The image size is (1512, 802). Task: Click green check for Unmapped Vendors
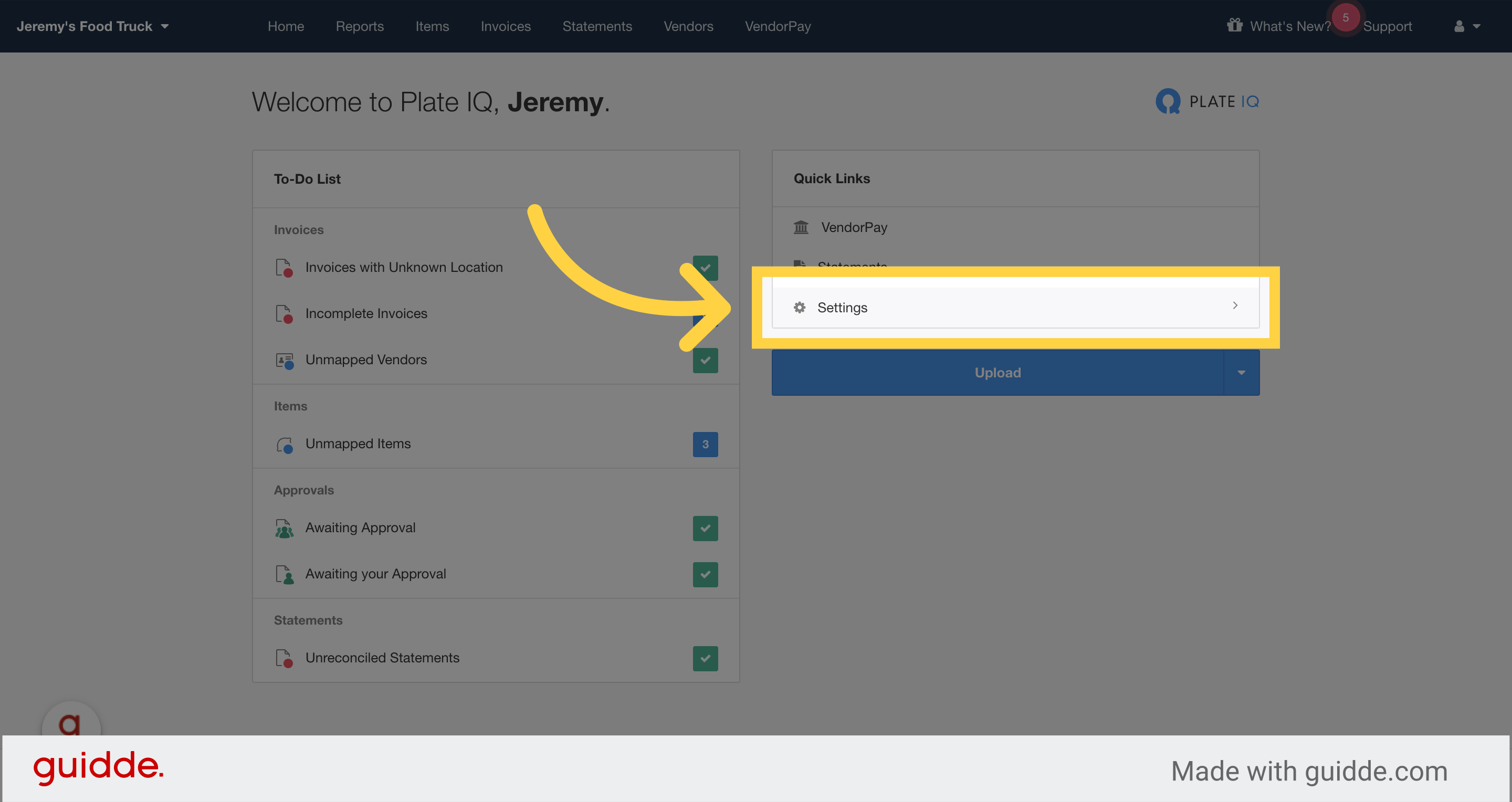[x=705, y=360]
